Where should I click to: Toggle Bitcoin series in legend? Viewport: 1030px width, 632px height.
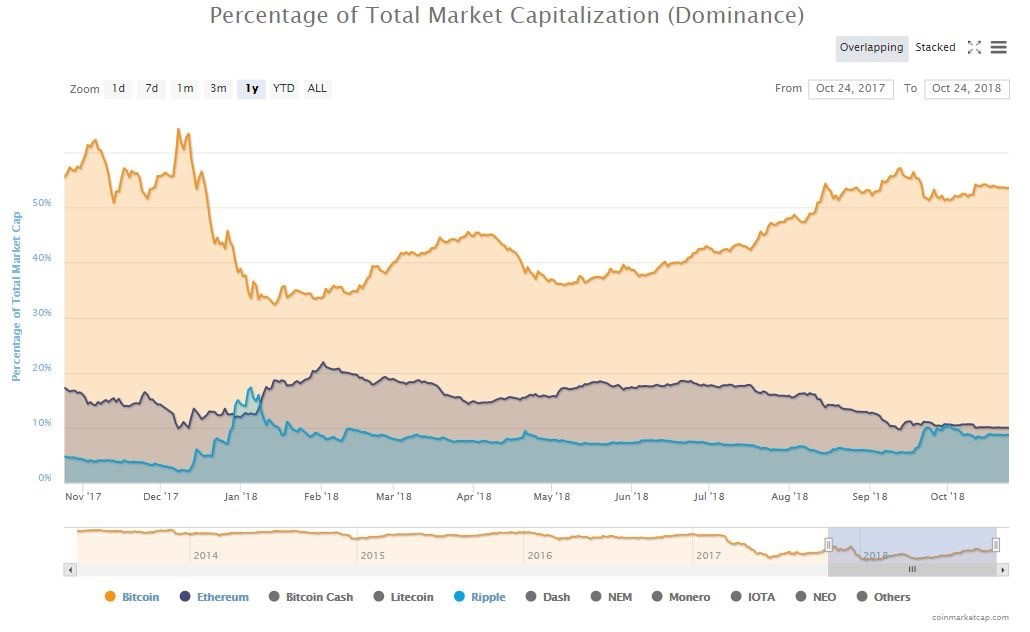point(131,597)
